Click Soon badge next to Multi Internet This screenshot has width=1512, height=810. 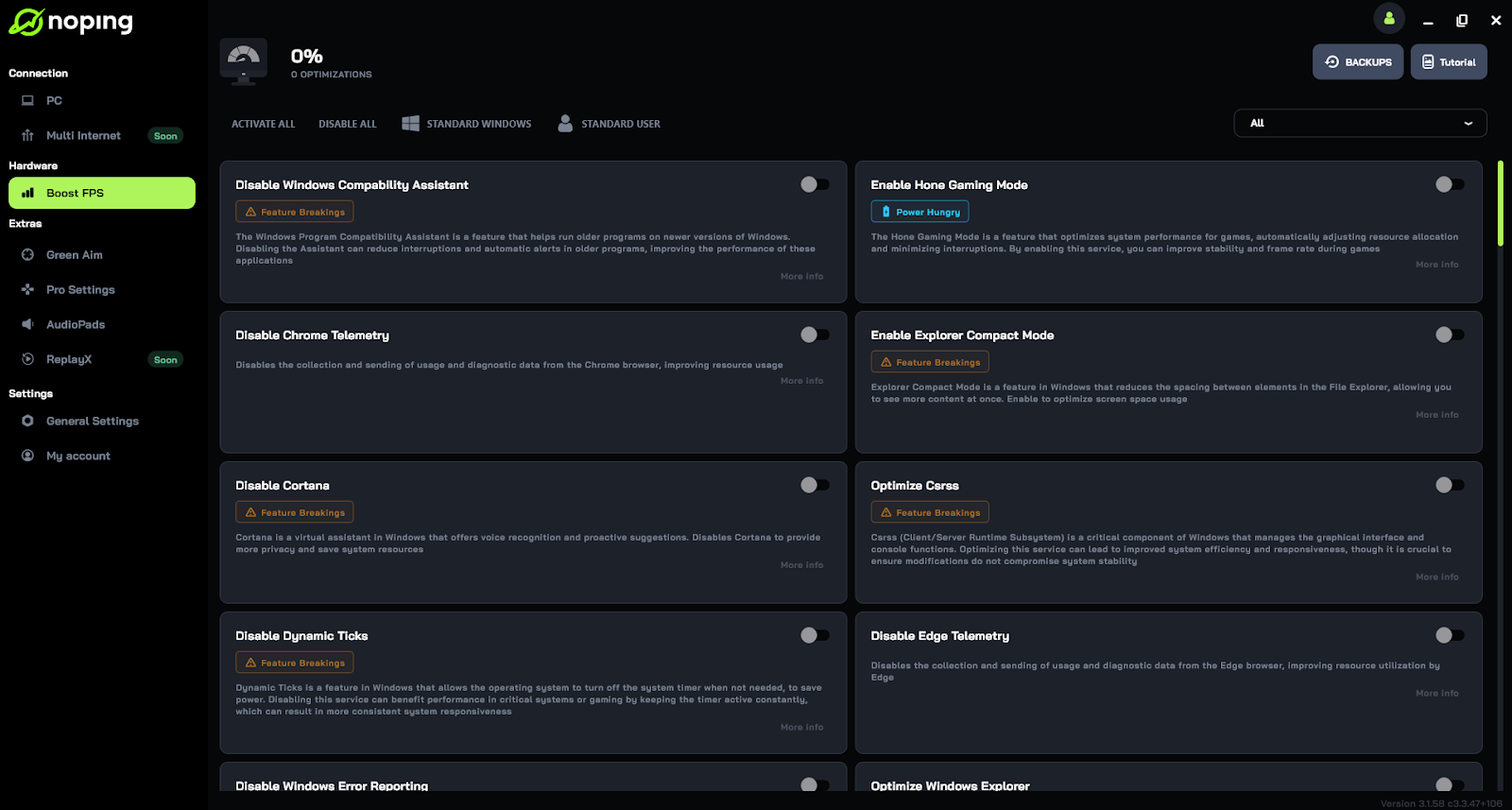[165, 136]
